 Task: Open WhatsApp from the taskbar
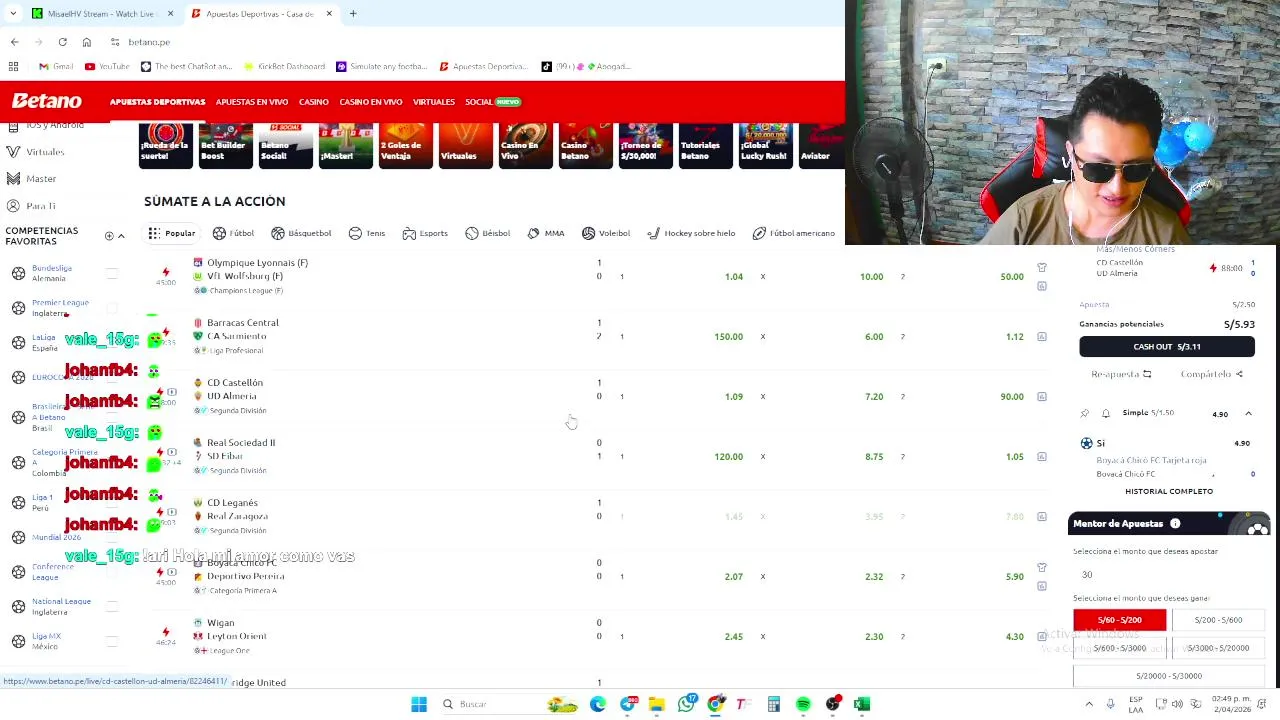686,704
